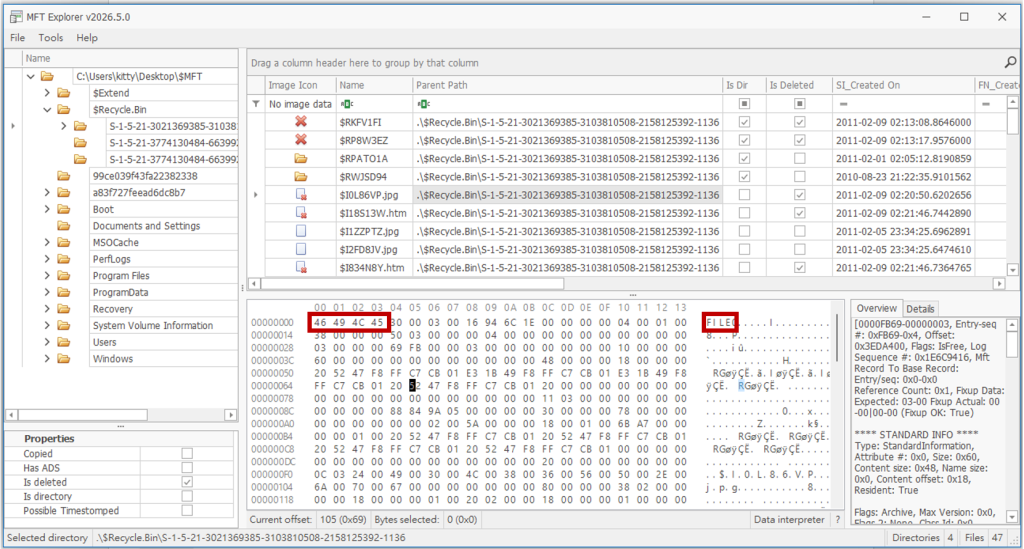The image size is (1024, 549).
Task: Click the PerfLogs folder icon in tree
Action: pyautogui.click(x=63, y=259)
